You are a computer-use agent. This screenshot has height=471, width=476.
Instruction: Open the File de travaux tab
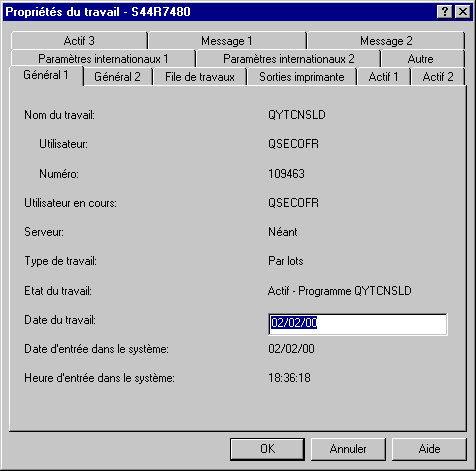200,77
